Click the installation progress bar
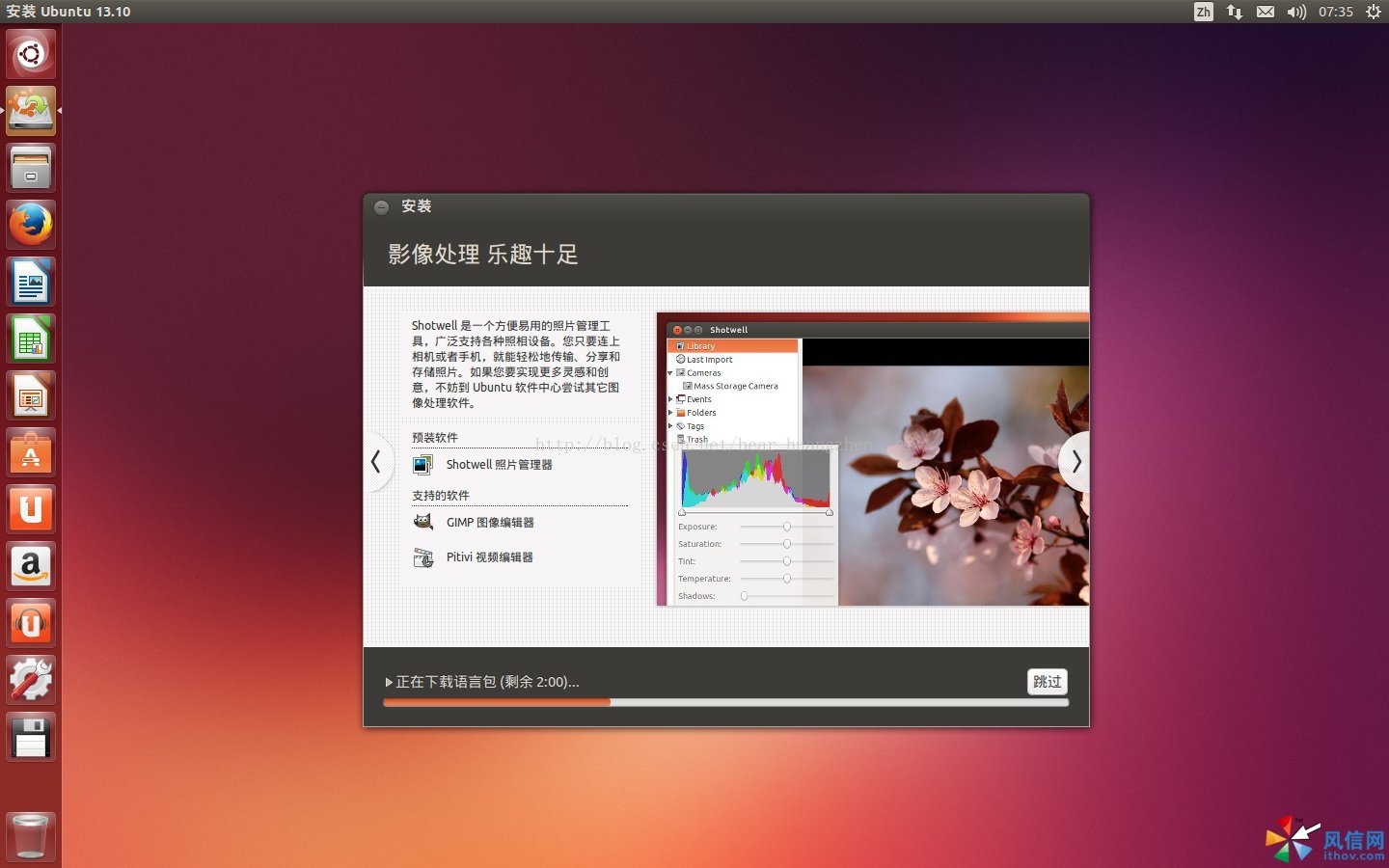The width and height of the screenshot is (1389, 868). click(725, 702)
